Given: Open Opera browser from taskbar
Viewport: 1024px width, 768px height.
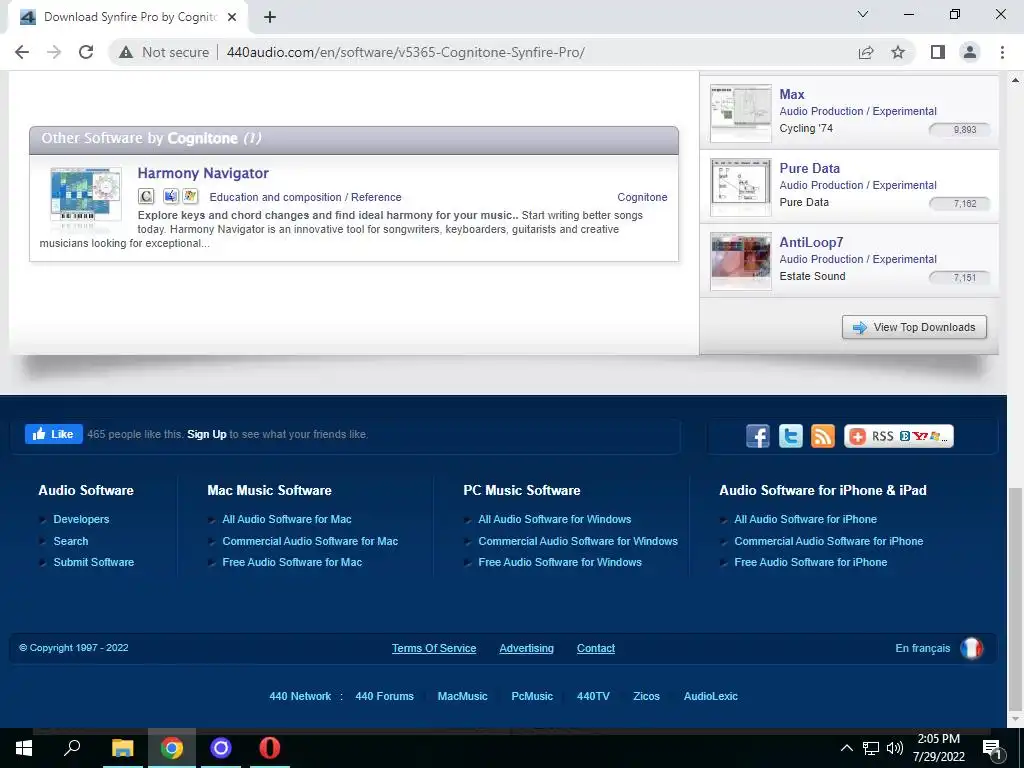Looking at the screenshot, I should (269, 748).
